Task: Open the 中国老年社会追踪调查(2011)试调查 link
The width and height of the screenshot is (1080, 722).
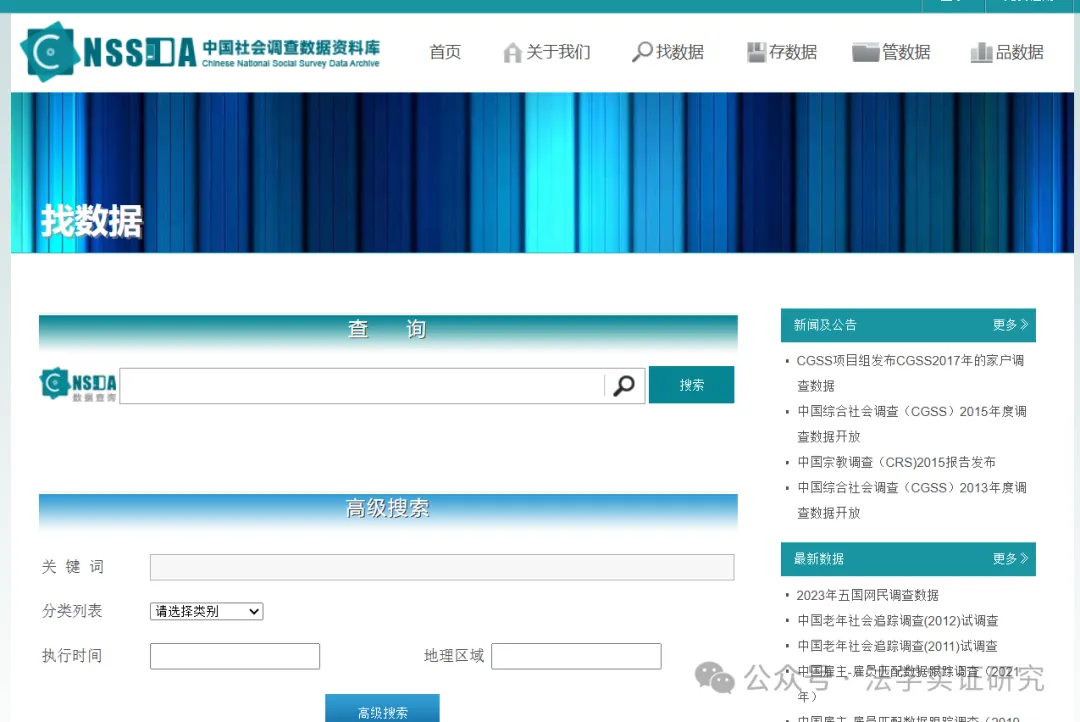Action: 897,646
